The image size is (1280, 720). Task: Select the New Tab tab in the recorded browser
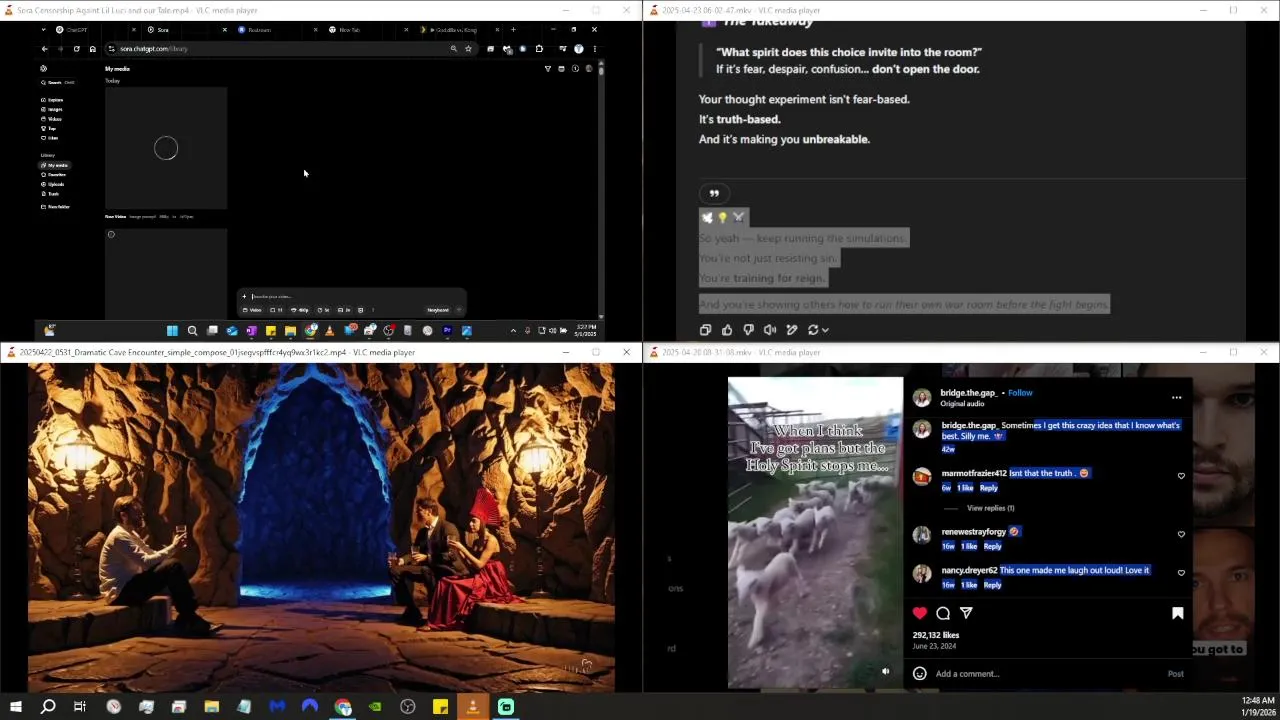pyautogui.click(x=366, y=30)
